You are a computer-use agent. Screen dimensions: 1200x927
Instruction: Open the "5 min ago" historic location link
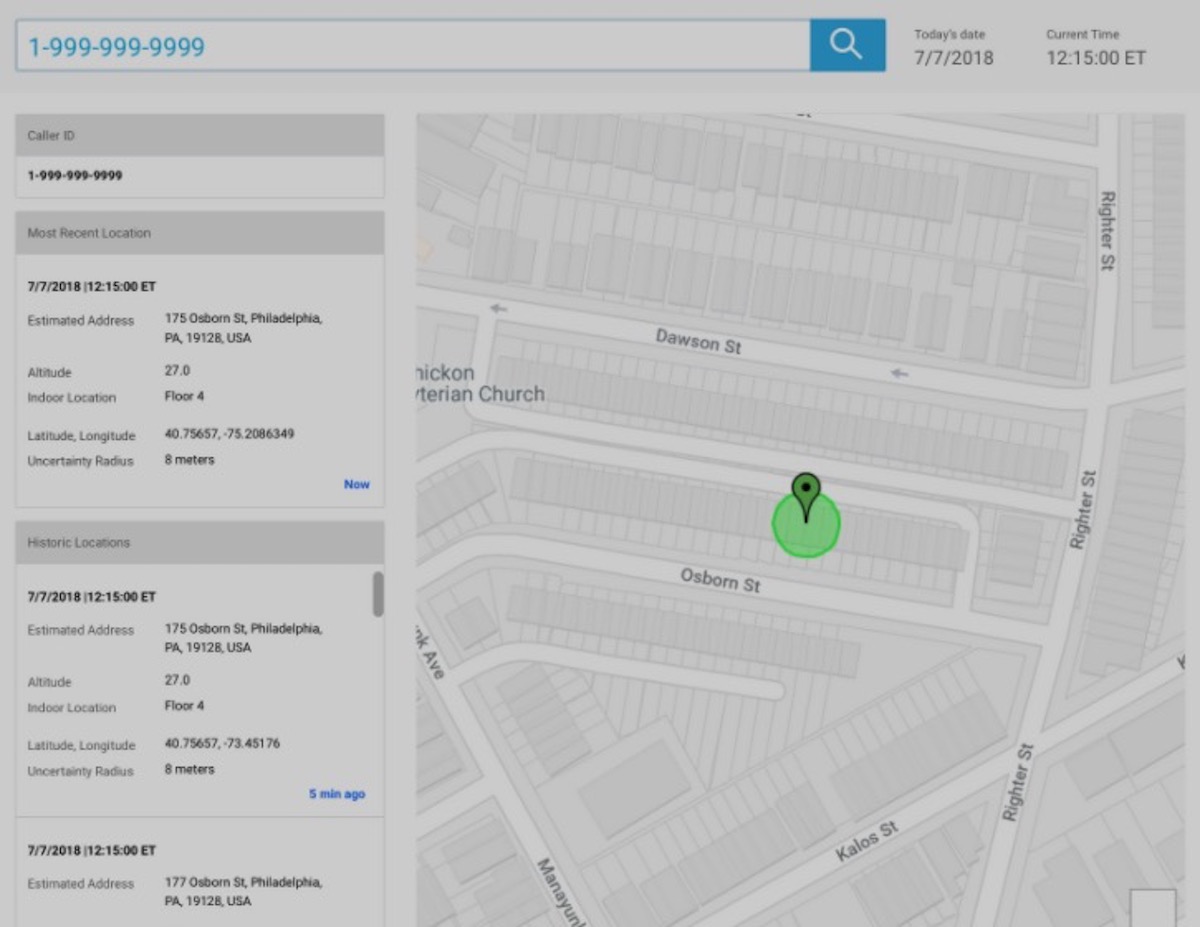(x=336, y=793)
